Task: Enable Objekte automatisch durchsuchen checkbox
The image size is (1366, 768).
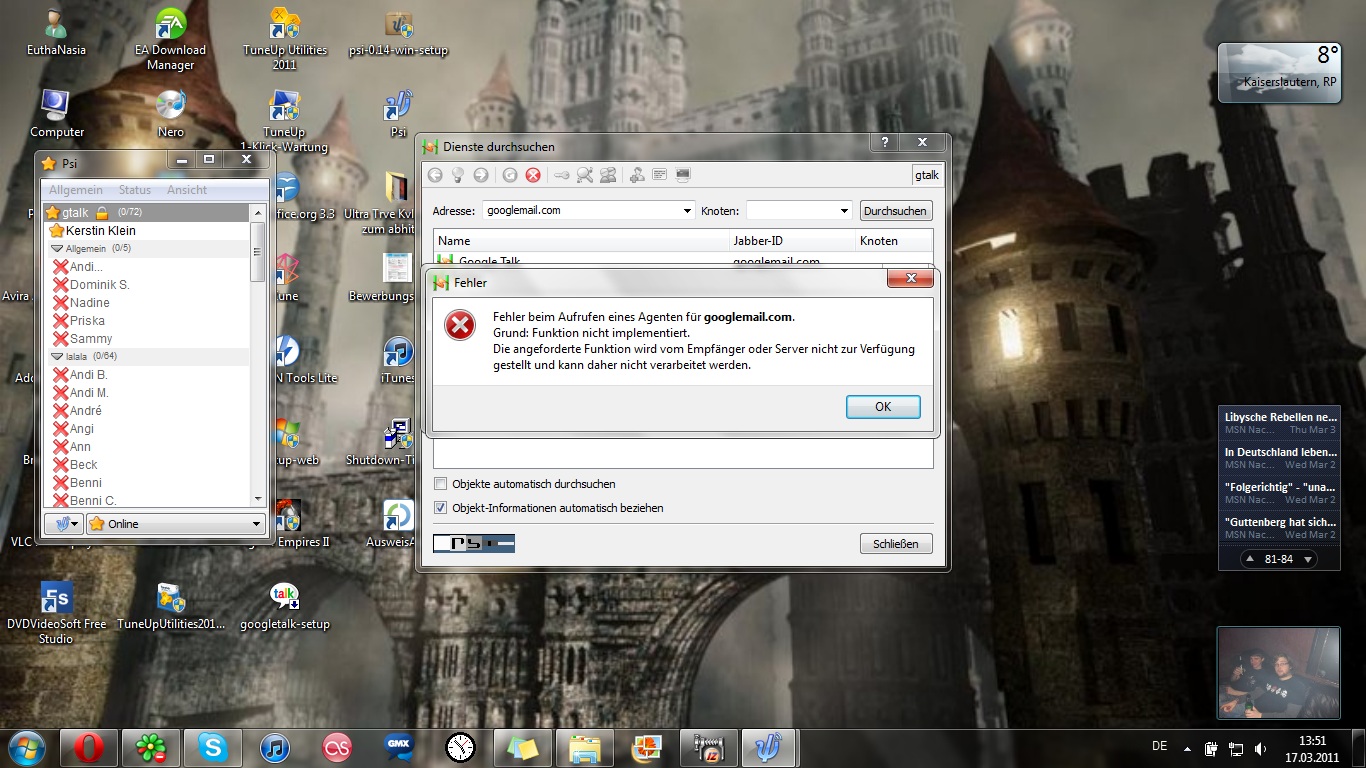Action: click(x=441, y=484)
